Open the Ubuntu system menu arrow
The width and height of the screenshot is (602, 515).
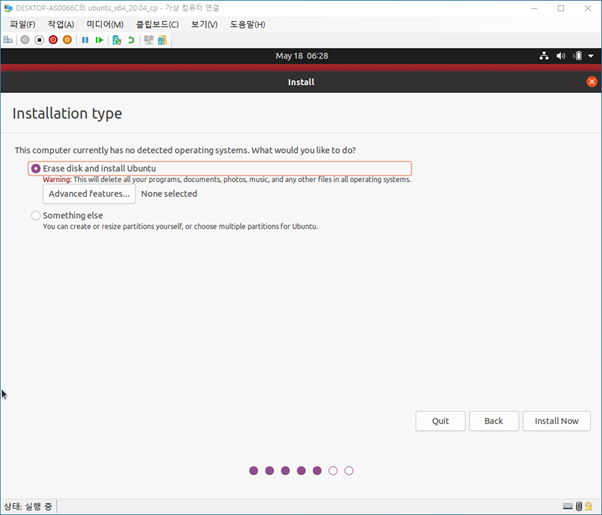coord(591,56)
